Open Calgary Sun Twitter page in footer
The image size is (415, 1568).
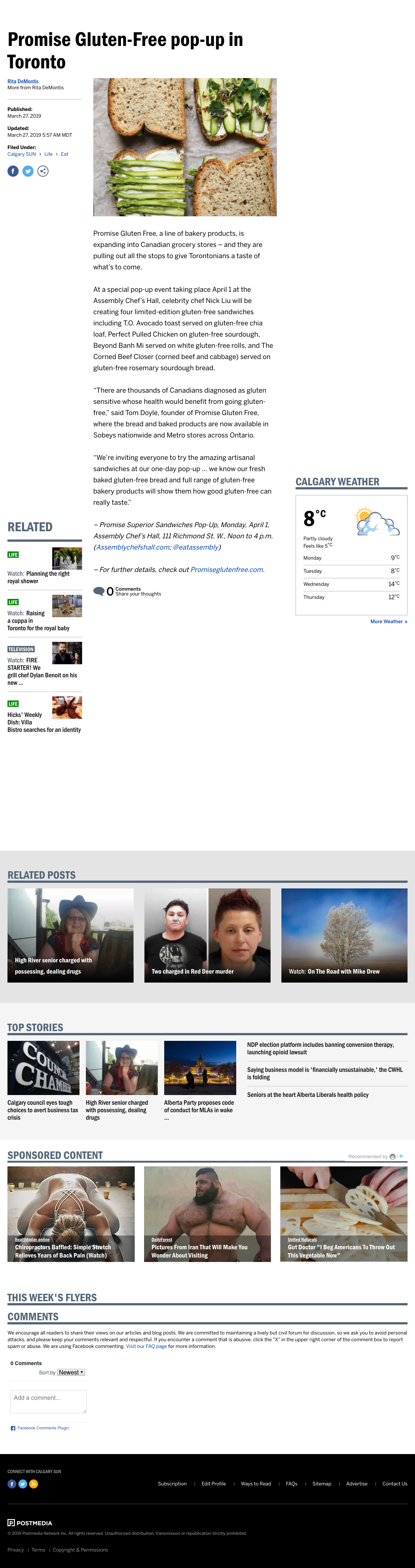click(22, 1484)
